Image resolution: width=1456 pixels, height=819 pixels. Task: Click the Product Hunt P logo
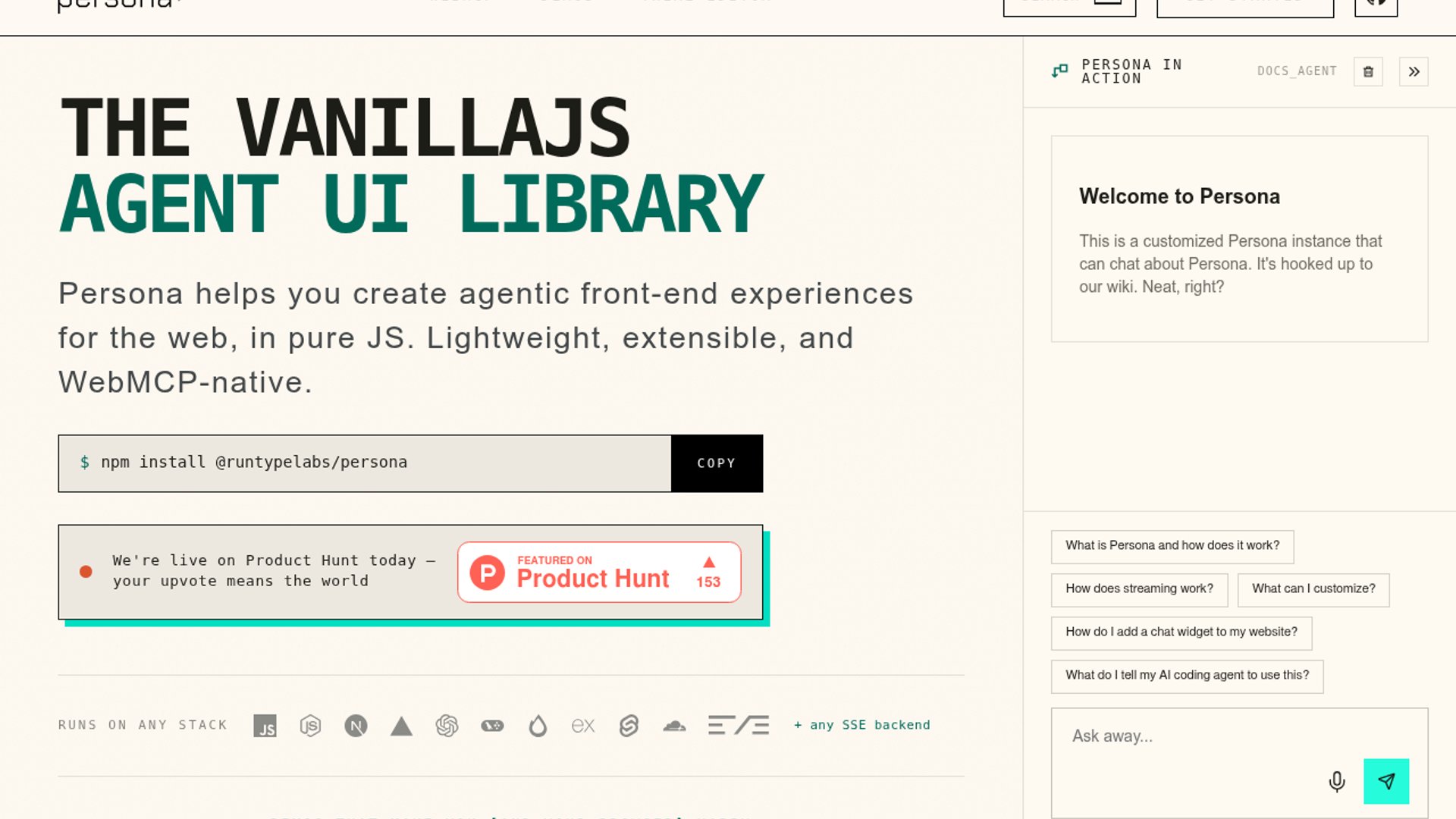tap(488, 573)
